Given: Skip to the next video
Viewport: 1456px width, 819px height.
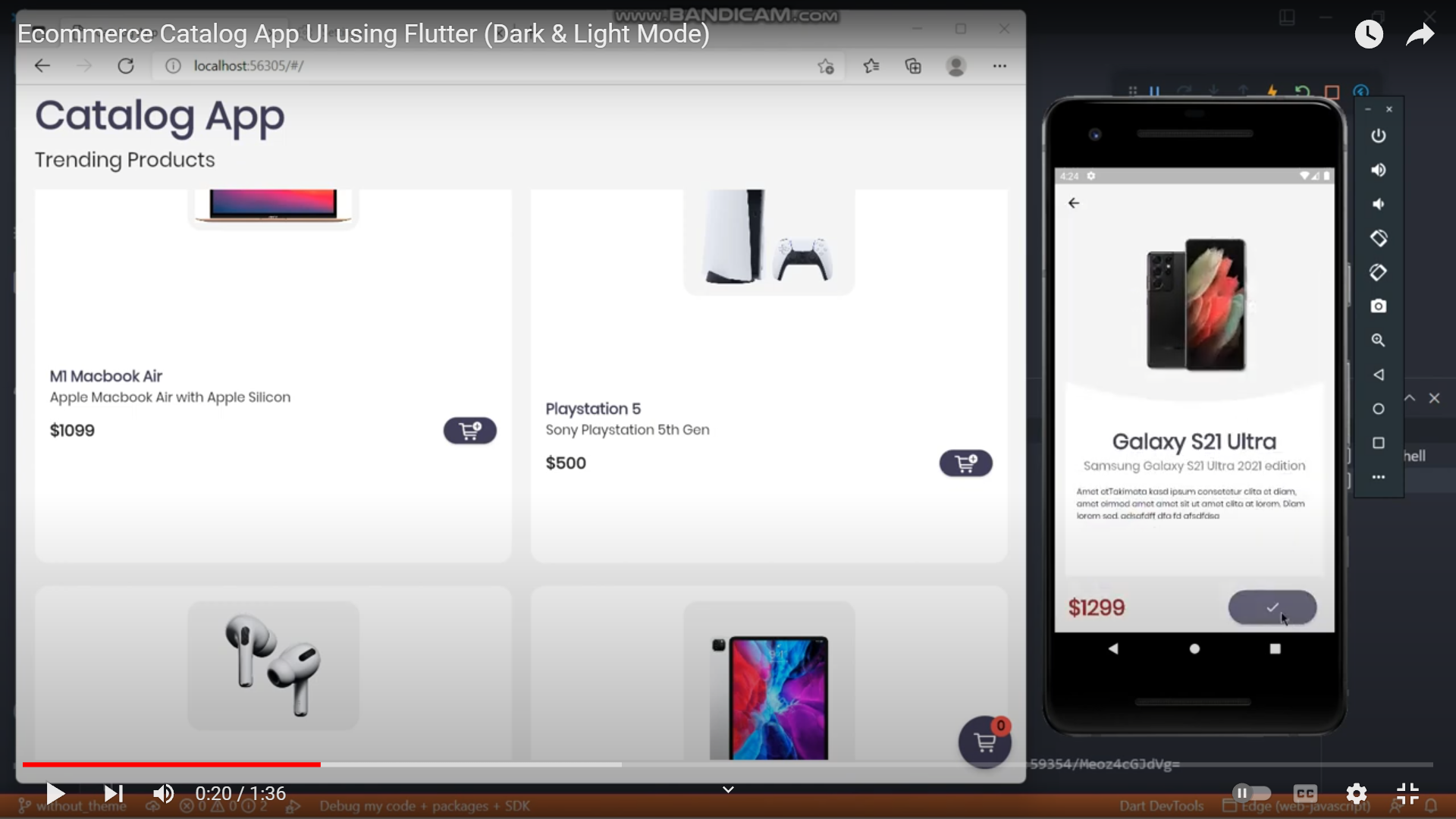Looking at the screenshot, I should (113, 794).
